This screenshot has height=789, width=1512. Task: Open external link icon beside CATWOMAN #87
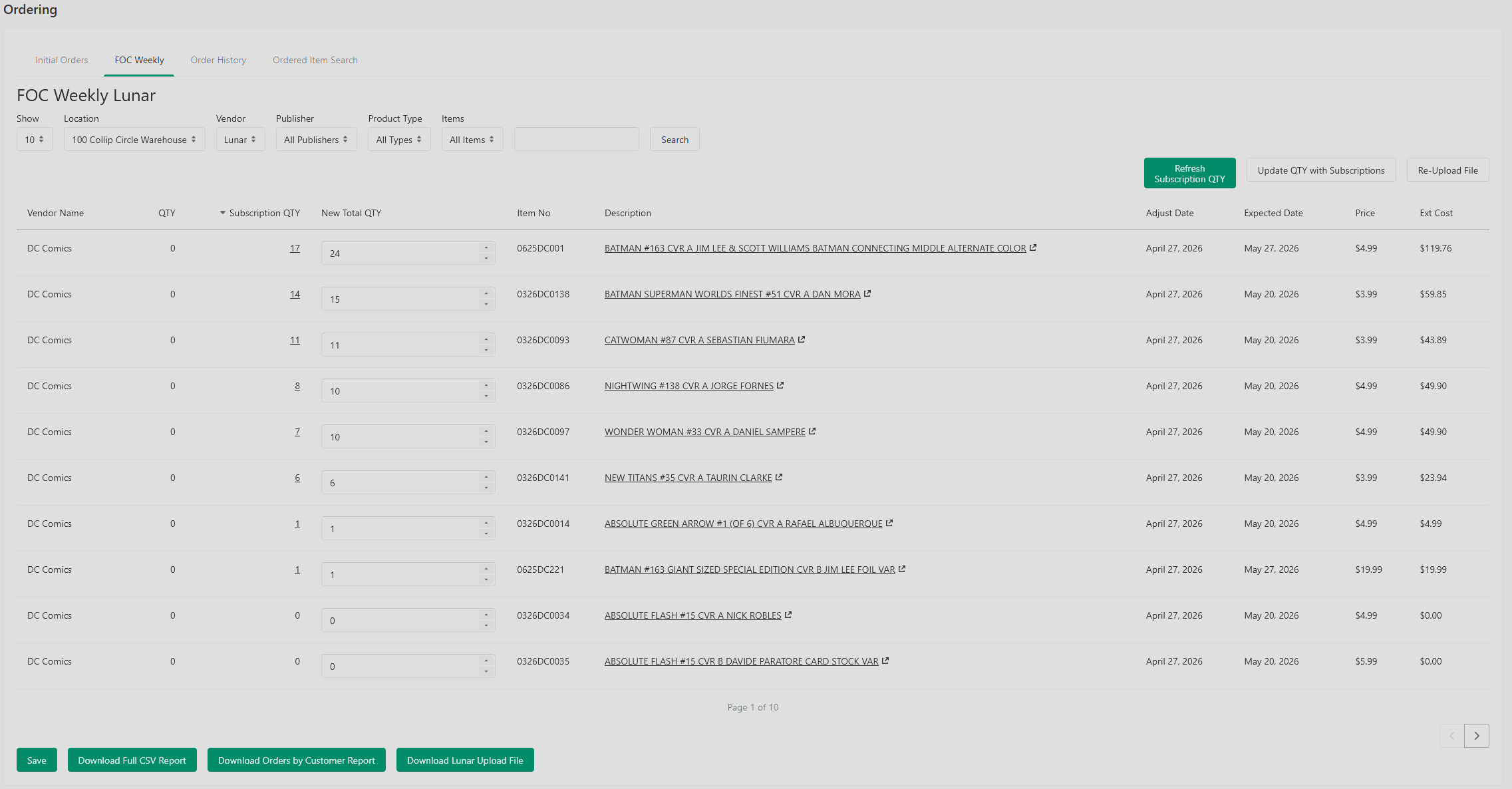tap(802, 339)
